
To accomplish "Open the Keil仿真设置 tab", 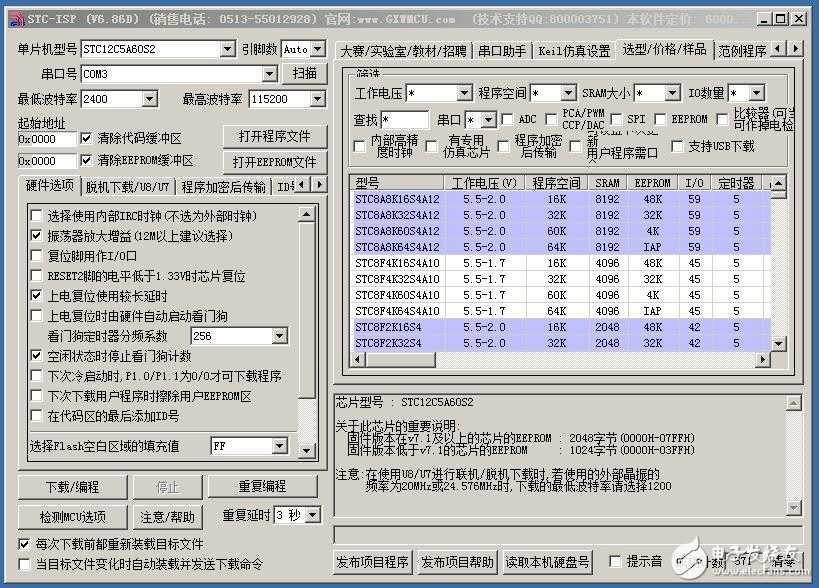I will coord(574,51).
